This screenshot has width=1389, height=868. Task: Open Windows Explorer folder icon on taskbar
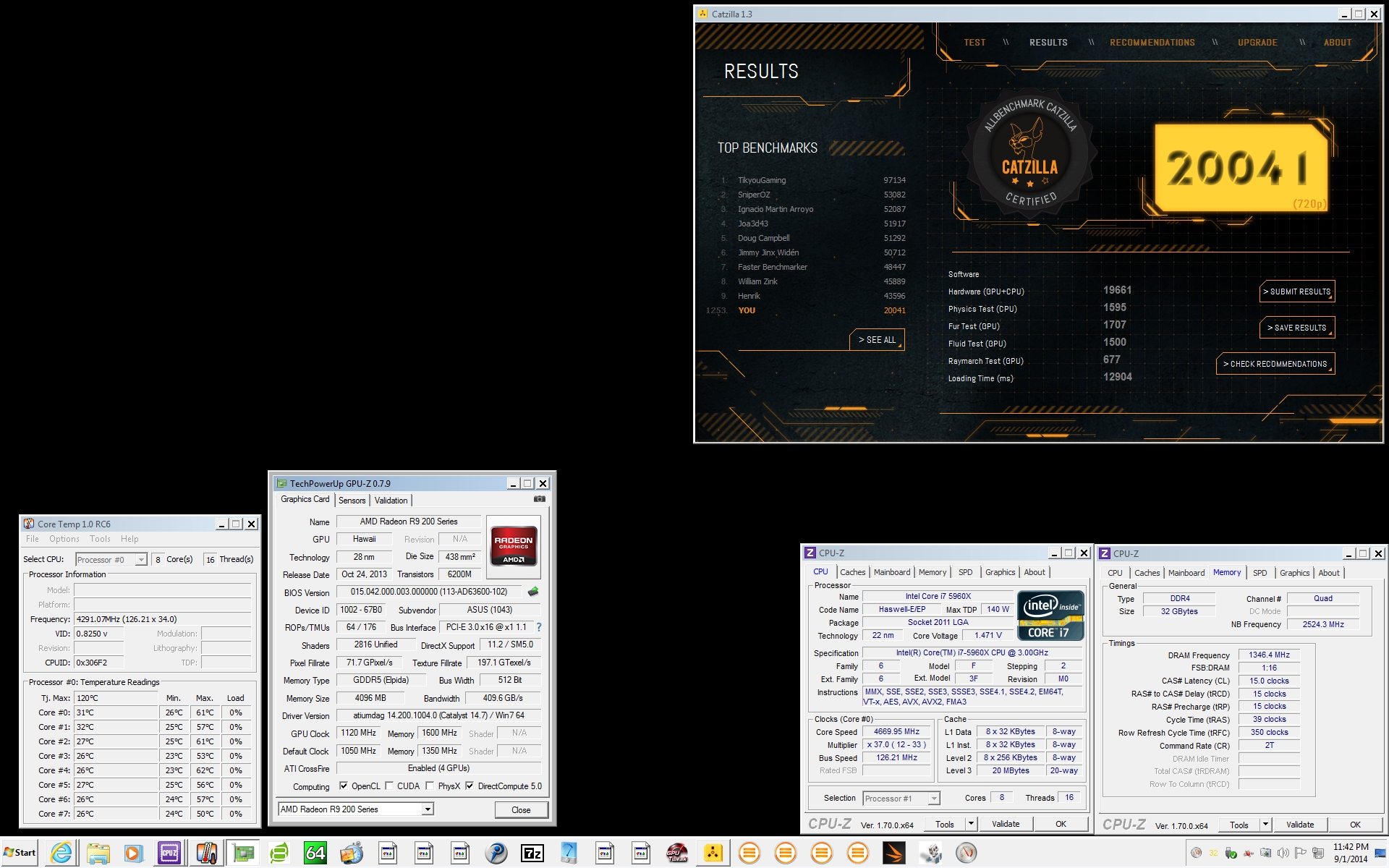(x=98, y=853)
